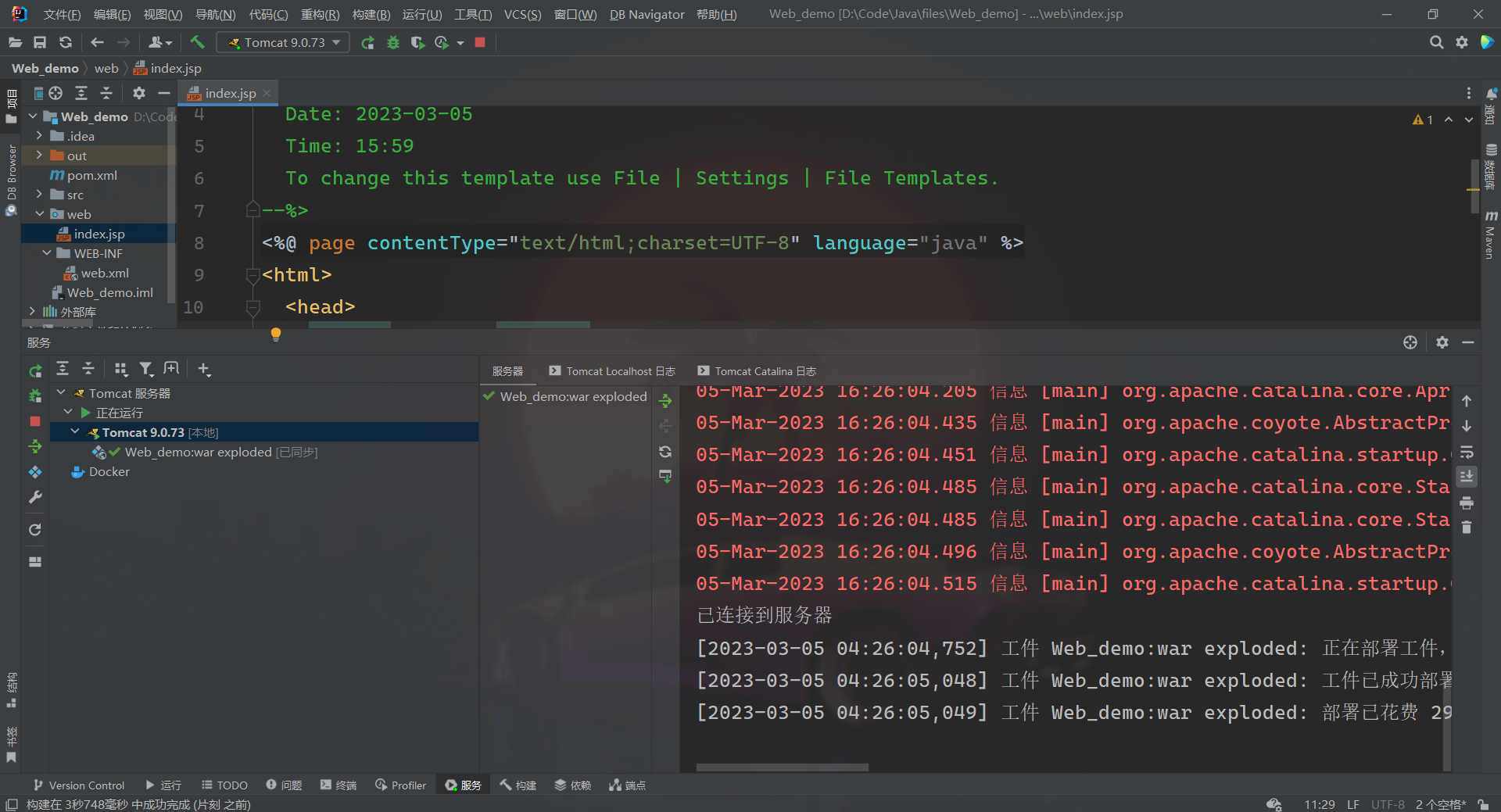Open the 文件(F) menu
This screenshot has width=1501, height=812.
click(62, 14)
